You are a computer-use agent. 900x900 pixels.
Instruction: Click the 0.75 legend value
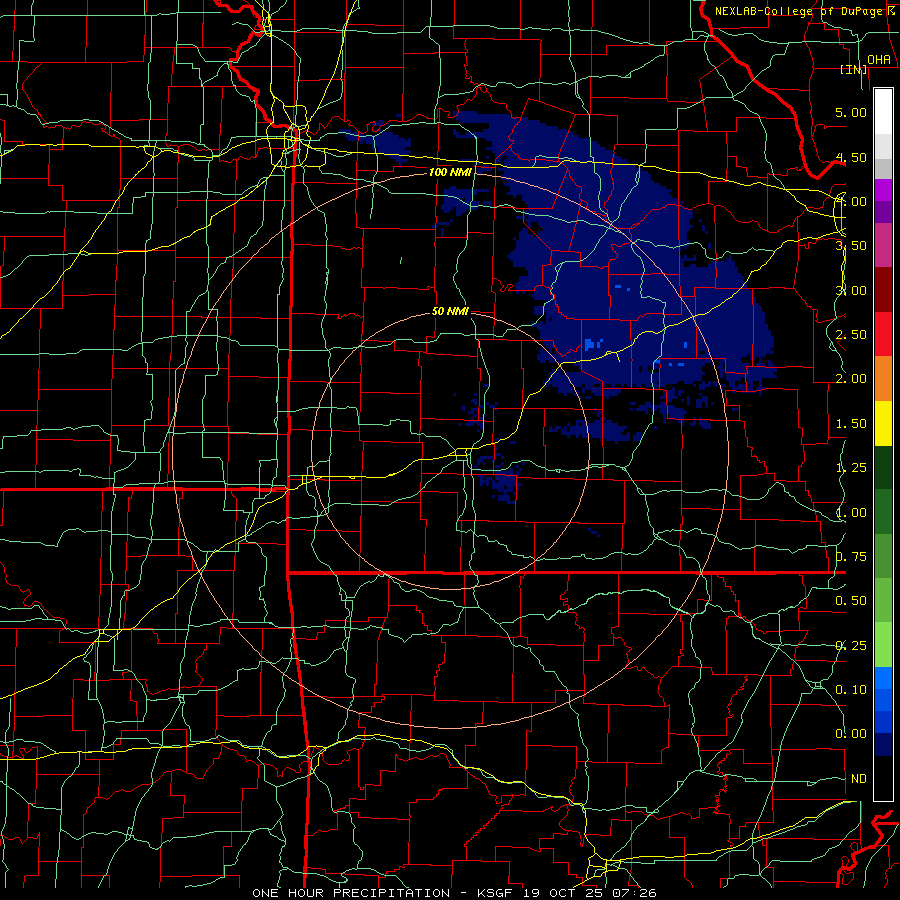tap(851, 557)
